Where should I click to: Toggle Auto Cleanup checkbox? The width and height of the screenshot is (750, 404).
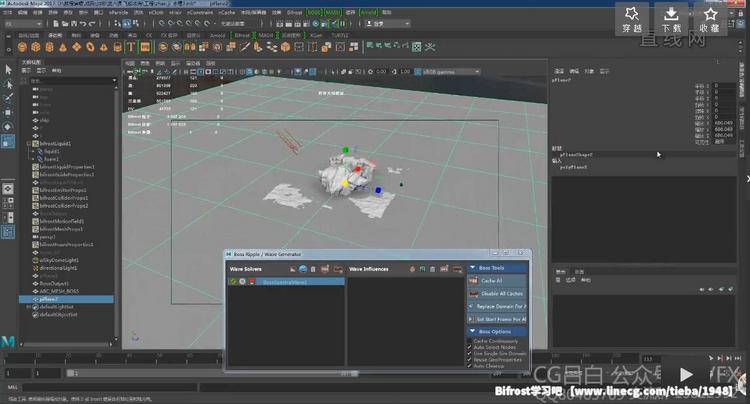pos(470,366)
